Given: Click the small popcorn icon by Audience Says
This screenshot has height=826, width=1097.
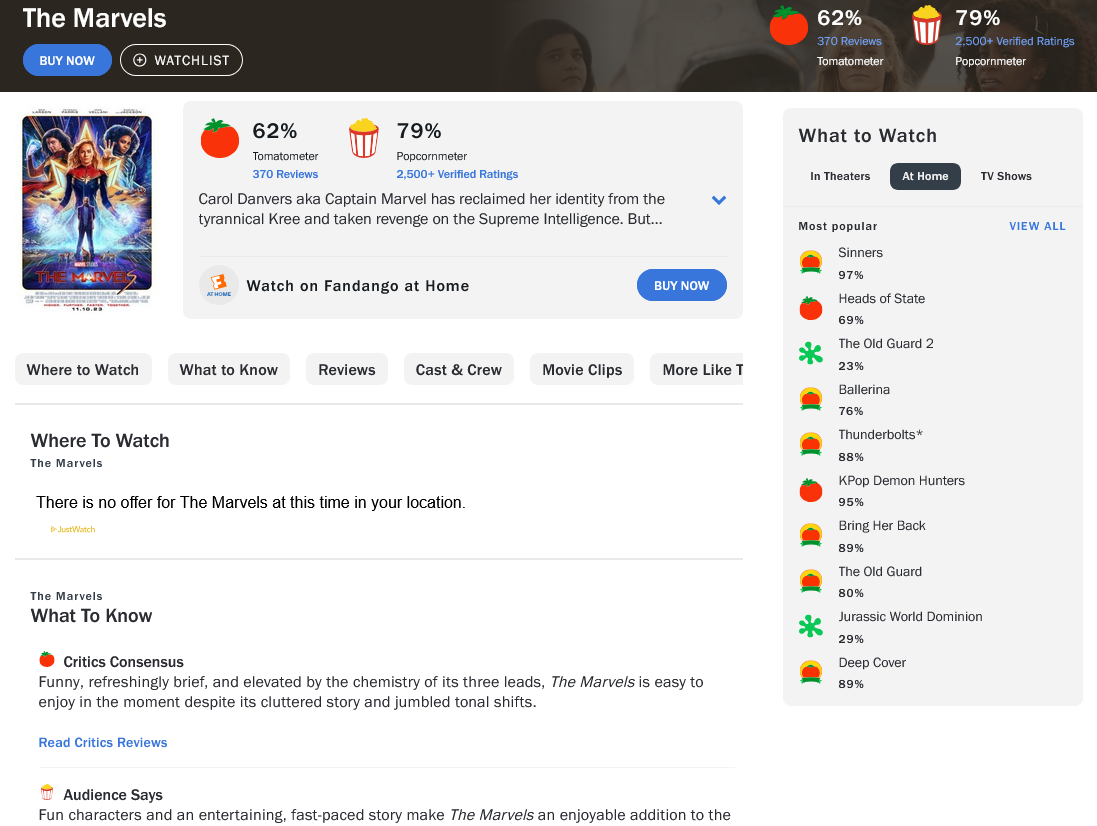Looking at the screenshot, I should [x=47, y=792].
